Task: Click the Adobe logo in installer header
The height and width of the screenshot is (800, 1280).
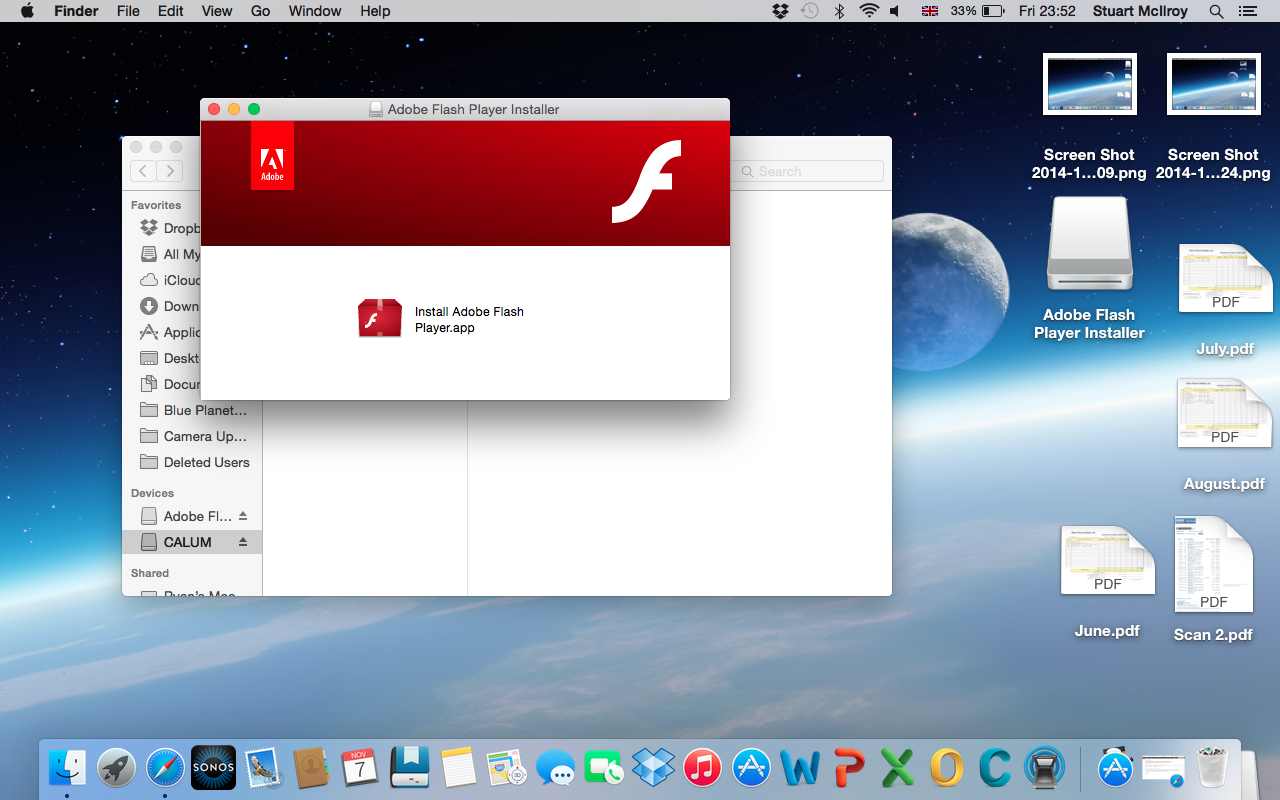Action: point(272,156)
